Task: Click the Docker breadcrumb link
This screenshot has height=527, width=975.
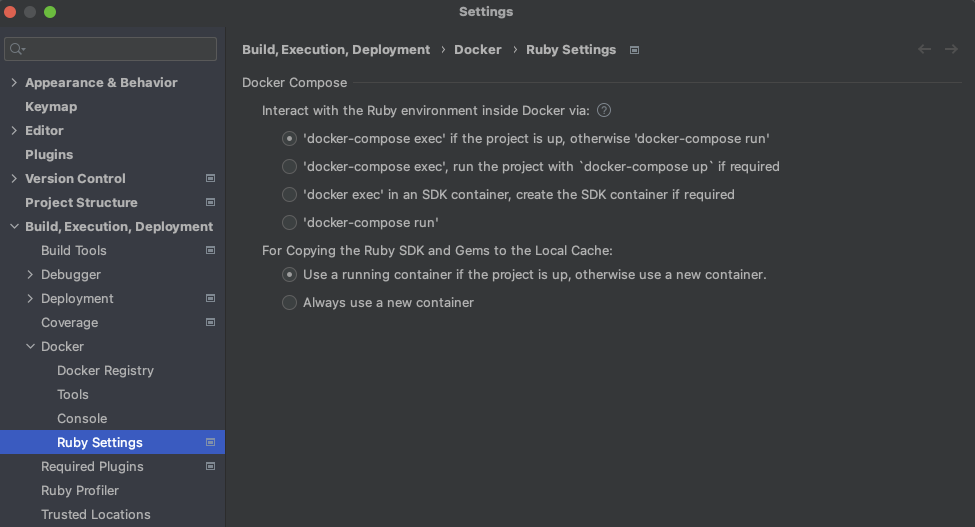Action: coord(478,50)
